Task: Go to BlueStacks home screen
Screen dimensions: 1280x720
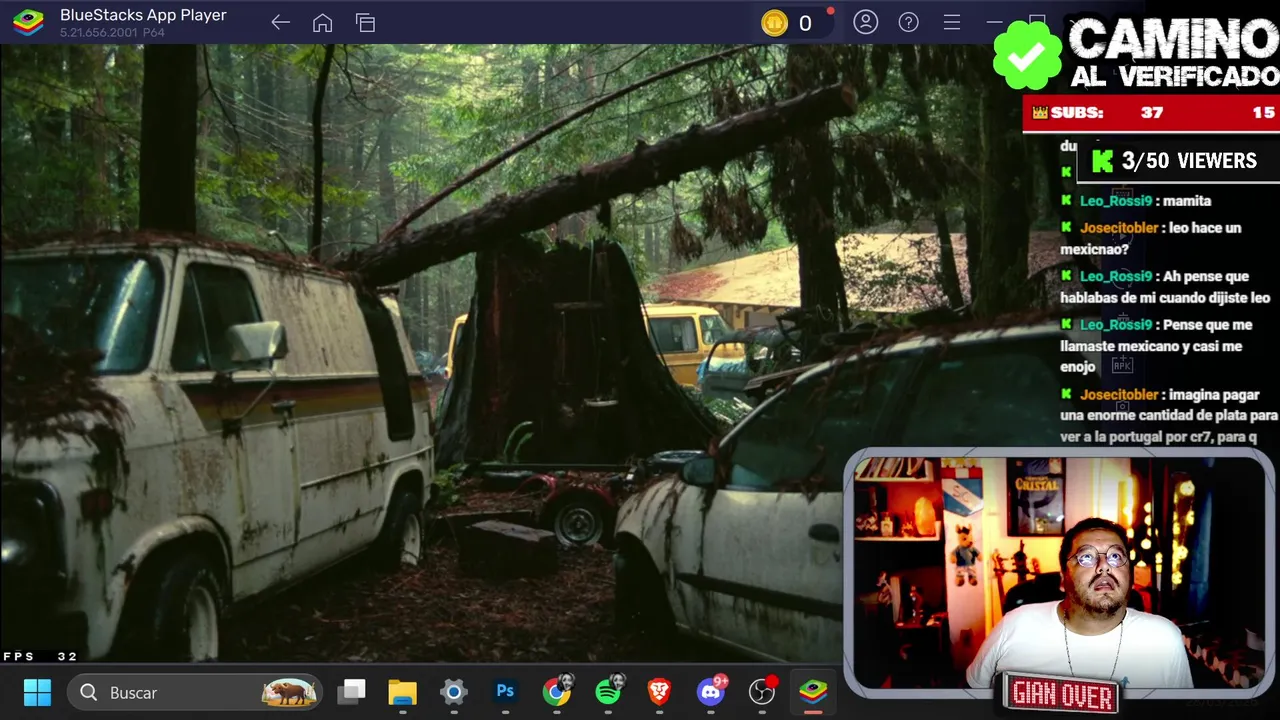Action: point(322,23)
